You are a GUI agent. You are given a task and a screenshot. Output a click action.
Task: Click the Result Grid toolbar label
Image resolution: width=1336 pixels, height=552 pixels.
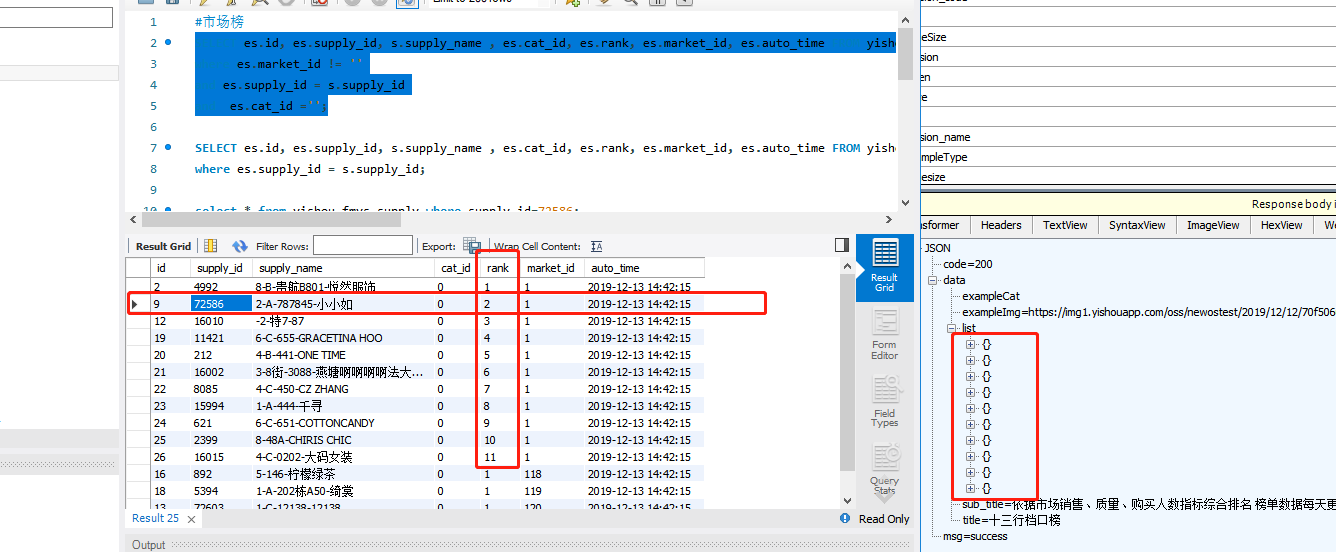(163, 246)
